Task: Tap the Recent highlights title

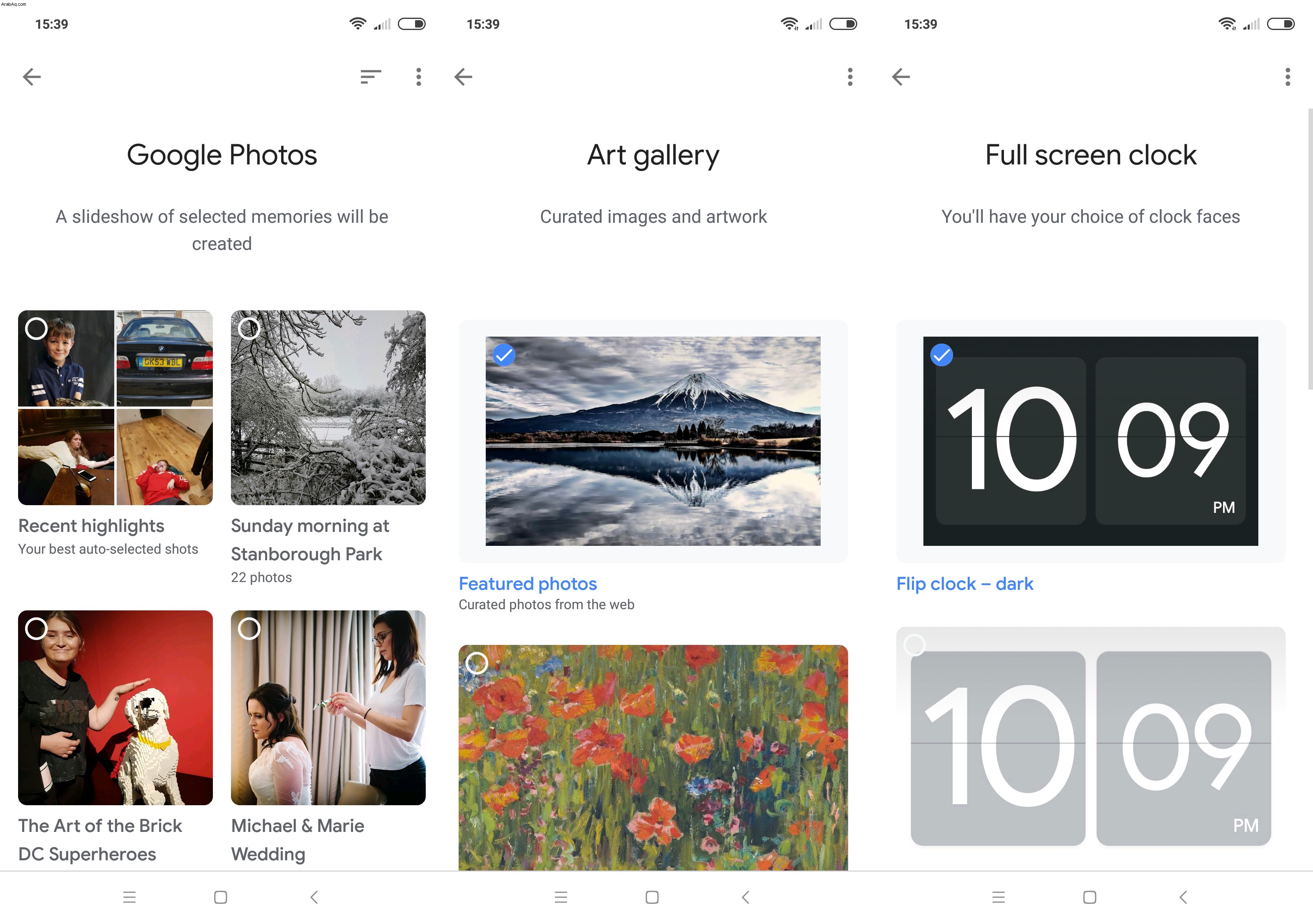Action: tap(91, 525)
